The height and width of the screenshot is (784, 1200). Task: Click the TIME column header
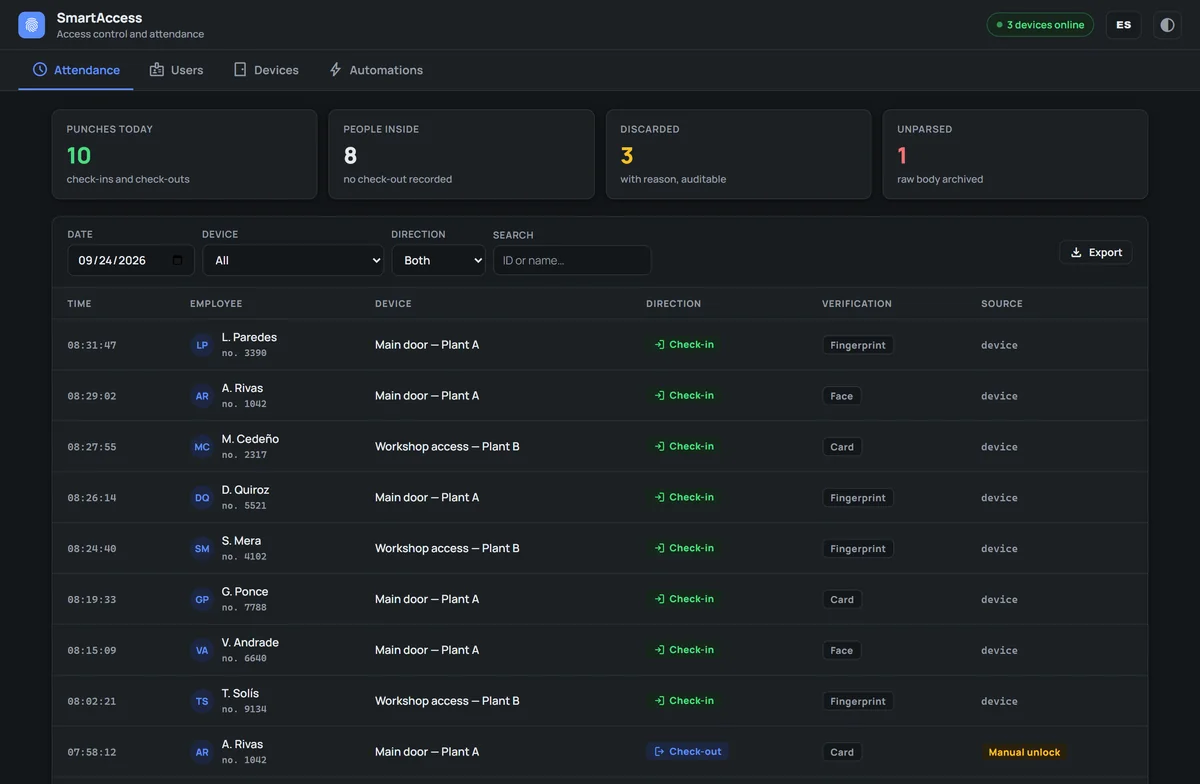click(x=80, y=304)
